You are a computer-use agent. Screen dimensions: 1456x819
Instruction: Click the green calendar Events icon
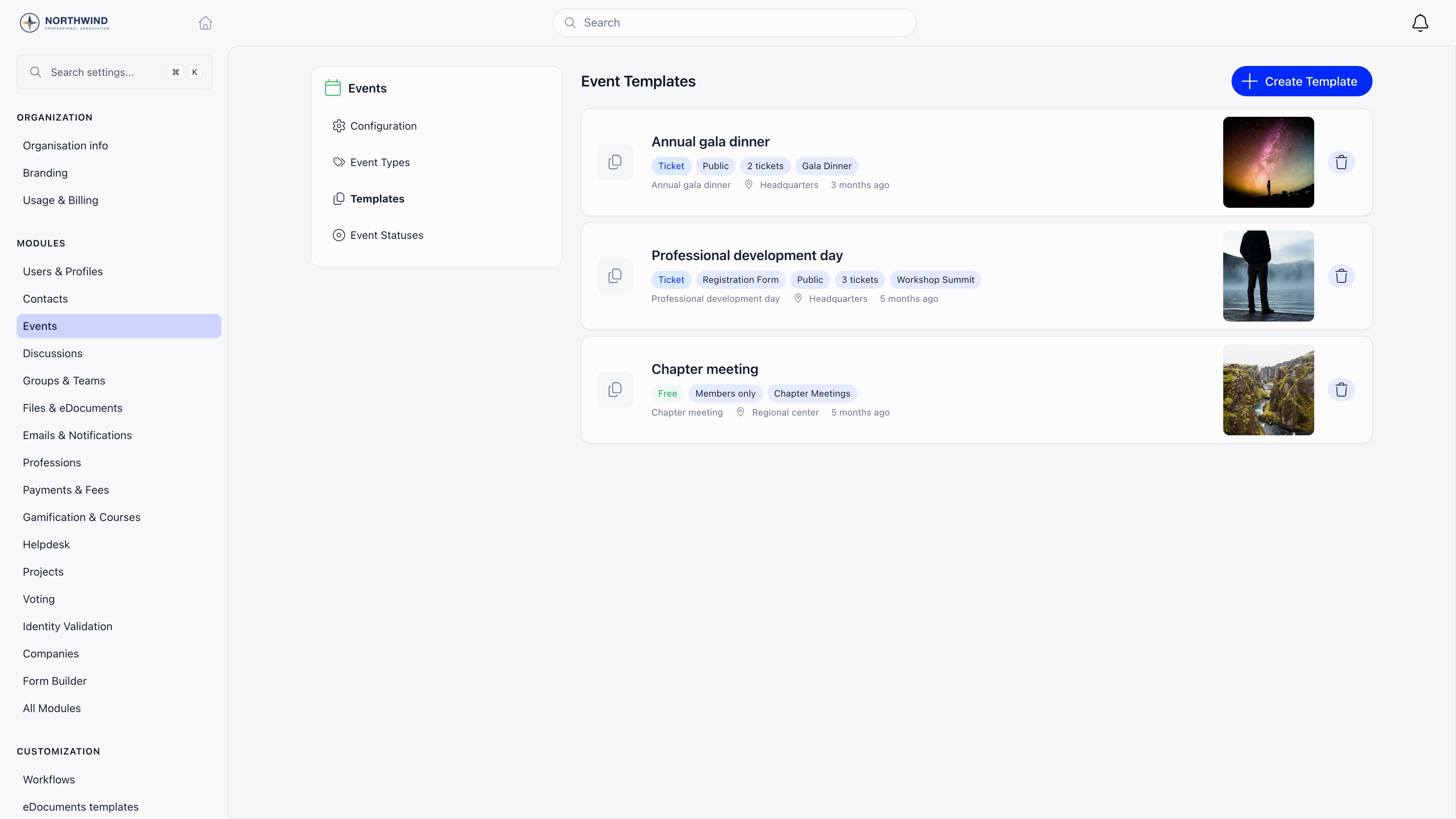pos(333,88)
